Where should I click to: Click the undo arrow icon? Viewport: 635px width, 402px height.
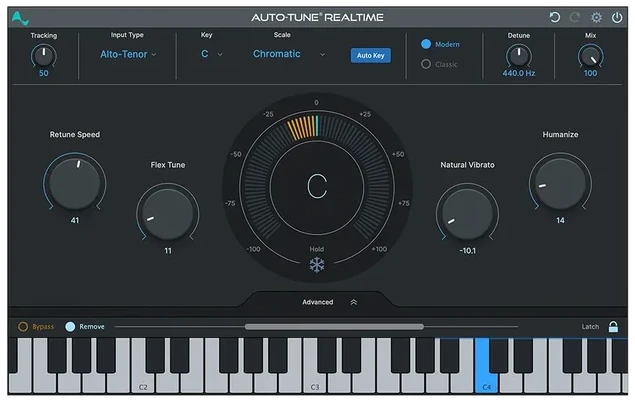click(554, 17)
